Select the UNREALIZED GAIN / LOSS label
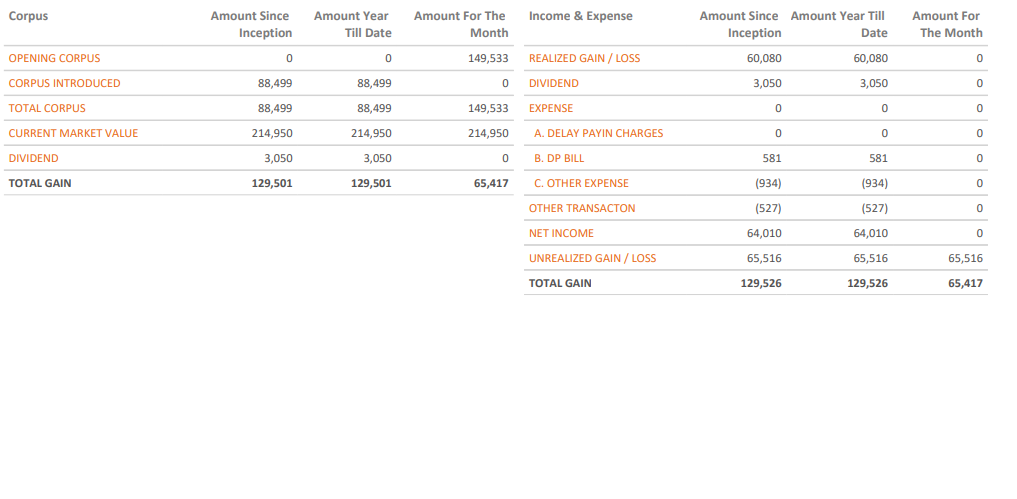1017x499 pixels. click(x=592, y=258)
